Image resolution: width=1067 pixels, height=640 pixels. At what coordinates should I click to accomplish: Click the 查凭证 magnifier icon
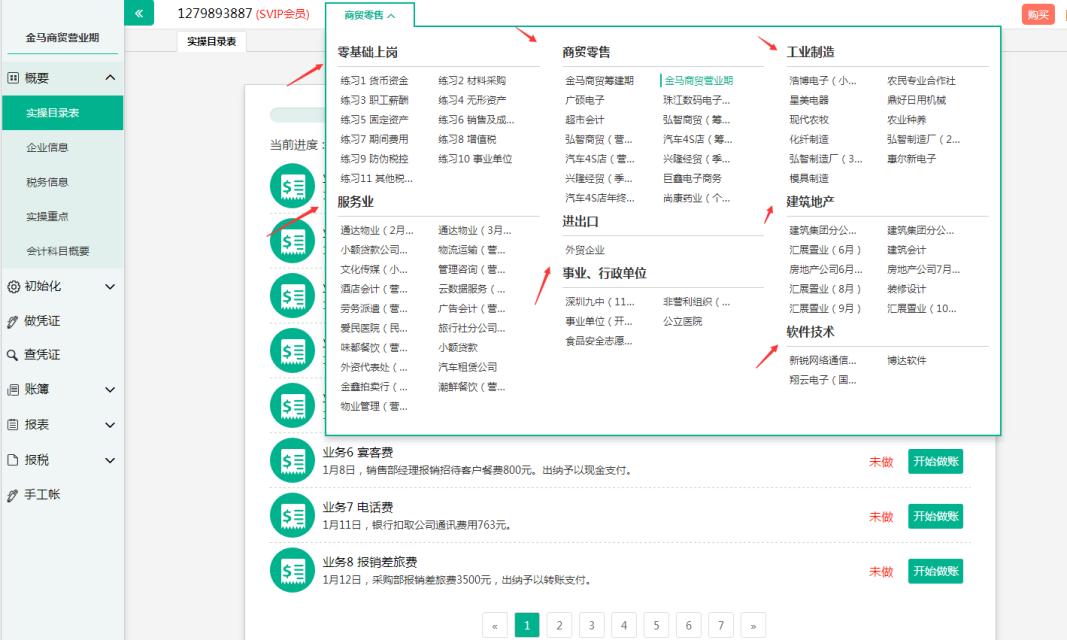(x=14, y=355)
